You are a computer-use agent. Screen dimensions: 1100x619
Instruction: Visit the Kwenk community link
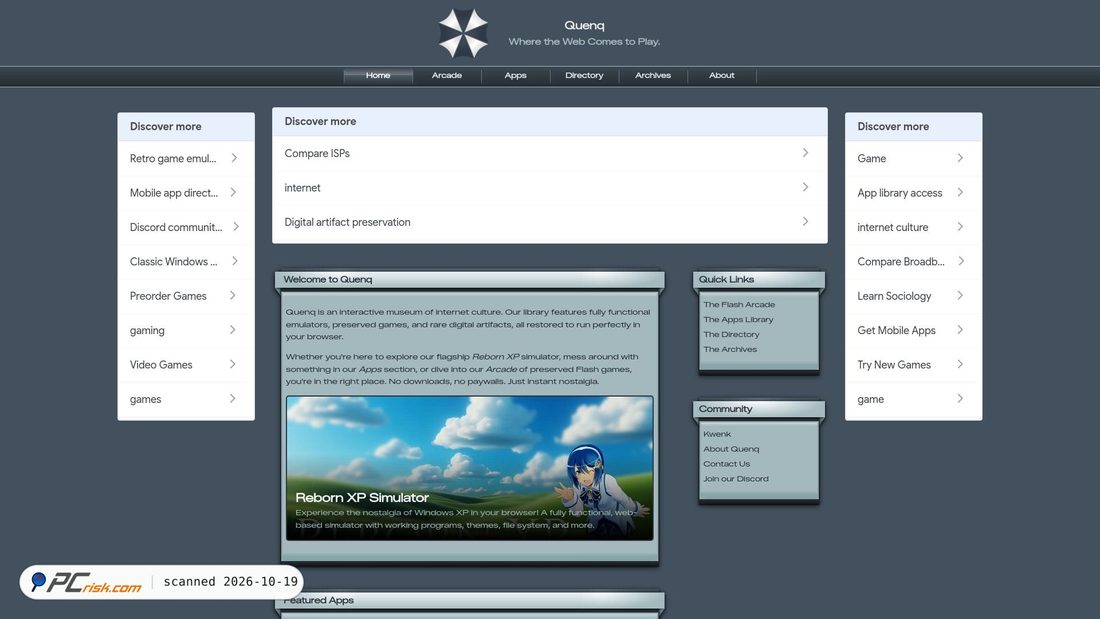tap(717, 434)
